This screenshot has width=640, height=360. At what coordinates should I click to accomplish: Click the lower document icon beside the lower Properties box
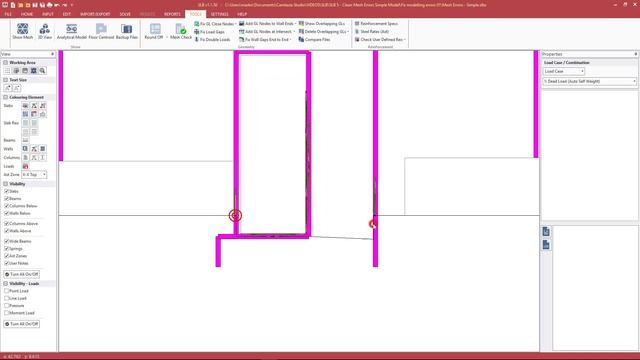(546, 245)
